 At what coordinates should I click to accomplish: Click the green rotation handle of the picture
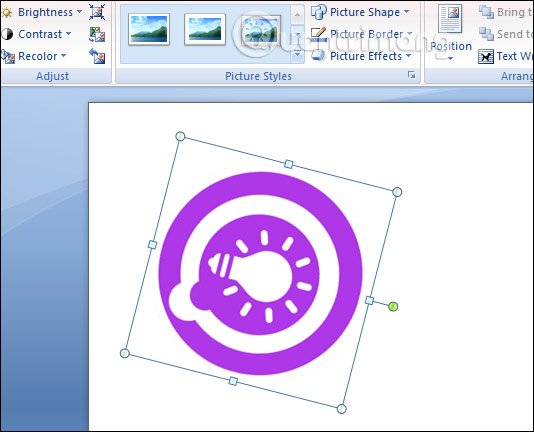pos(393,306)
